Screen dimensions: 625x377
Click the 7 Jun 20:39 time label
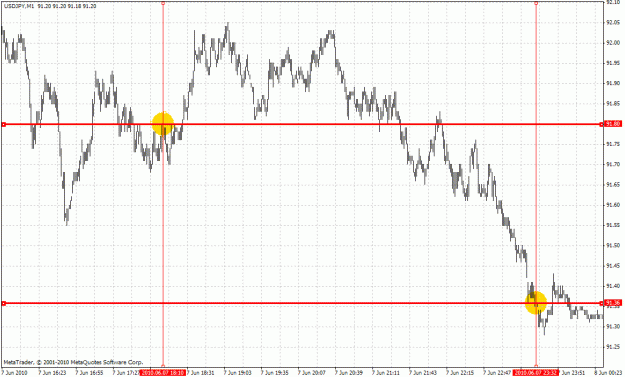[349, 373]
